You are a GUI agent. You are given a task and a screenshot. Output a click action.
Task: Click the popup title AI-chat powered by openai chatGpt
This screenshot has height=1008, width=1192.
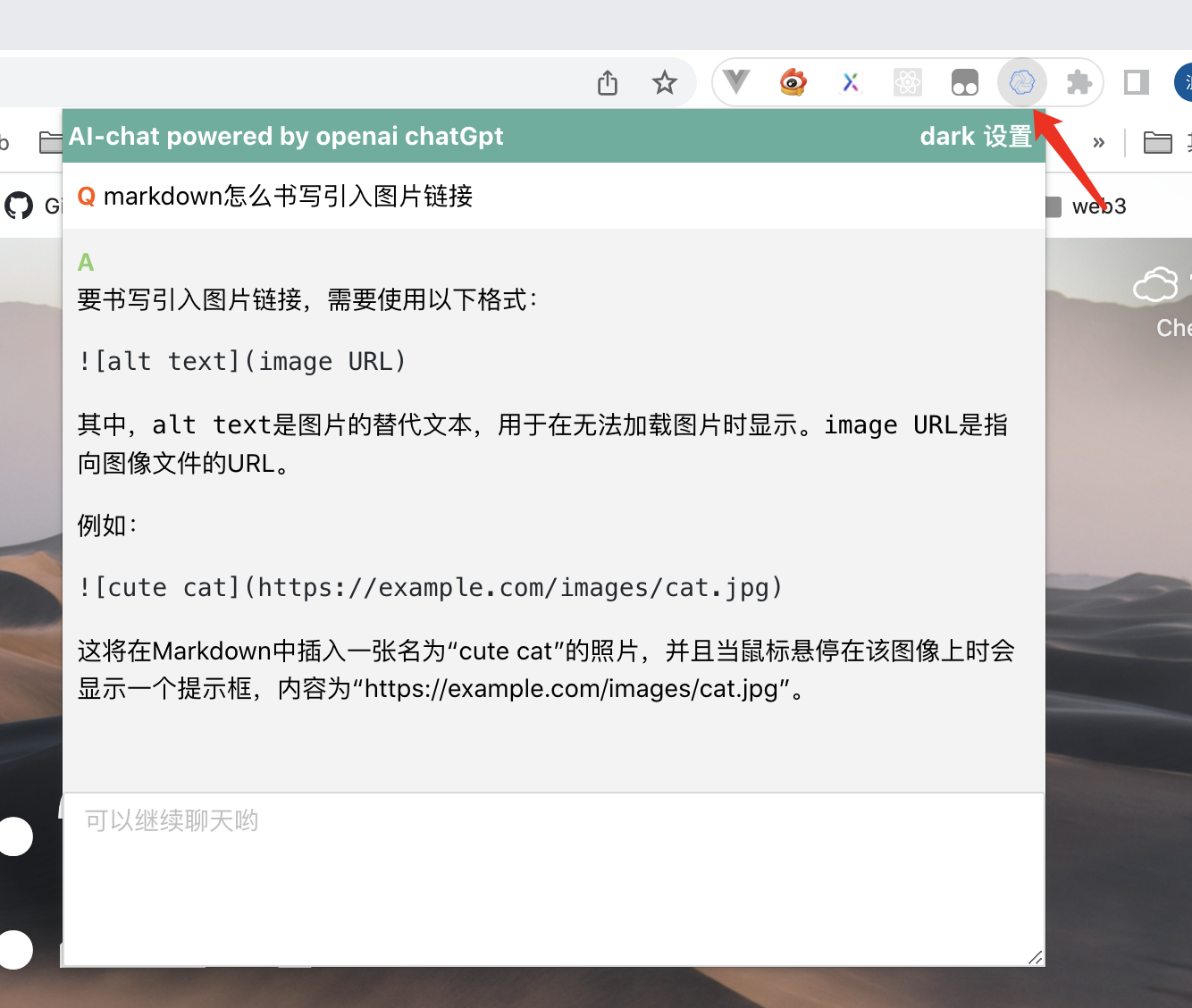click(x=286, y=136)
